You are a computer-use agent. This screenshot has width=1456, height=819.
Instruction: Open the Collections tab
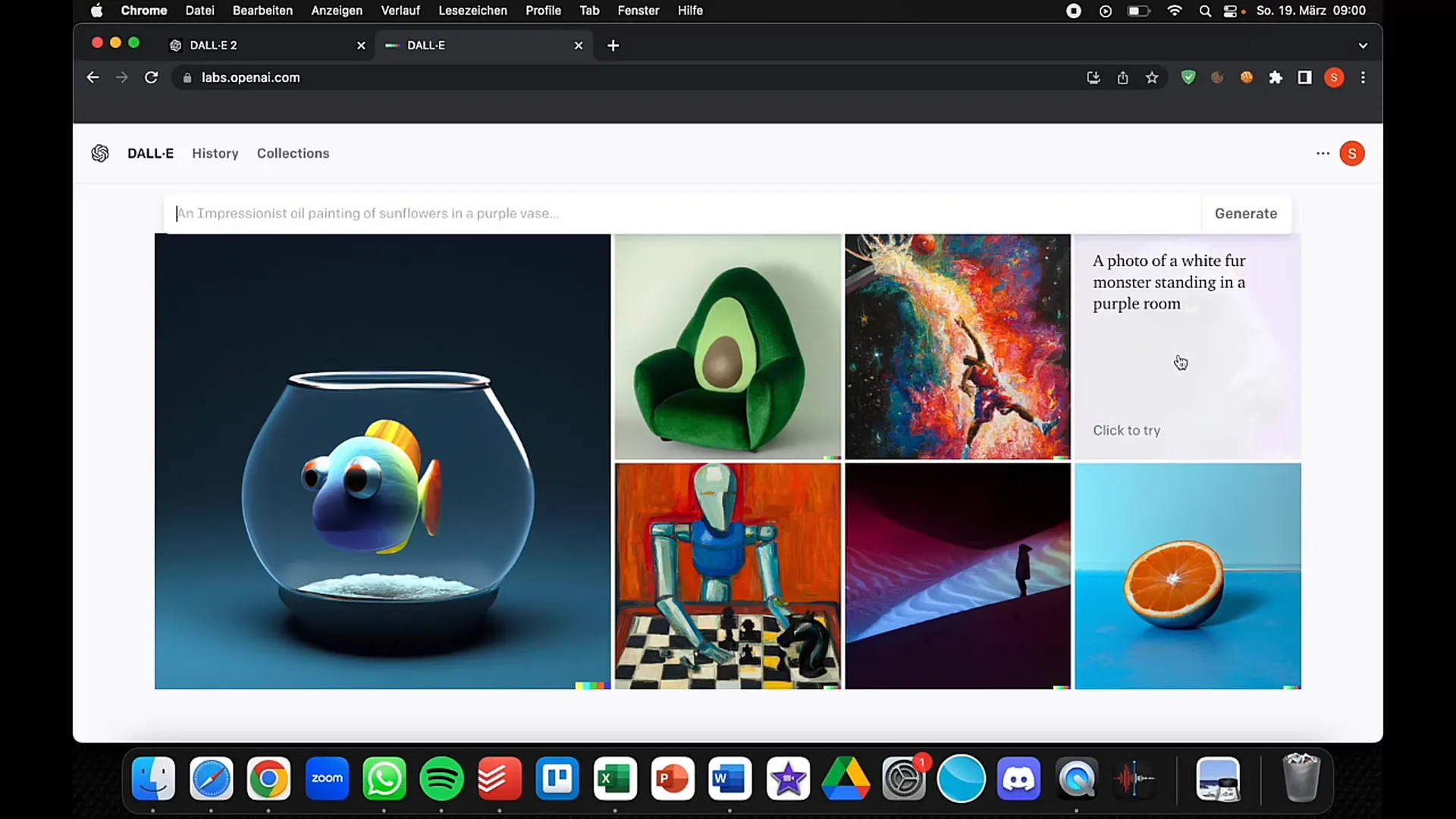[x=293, y=153]
